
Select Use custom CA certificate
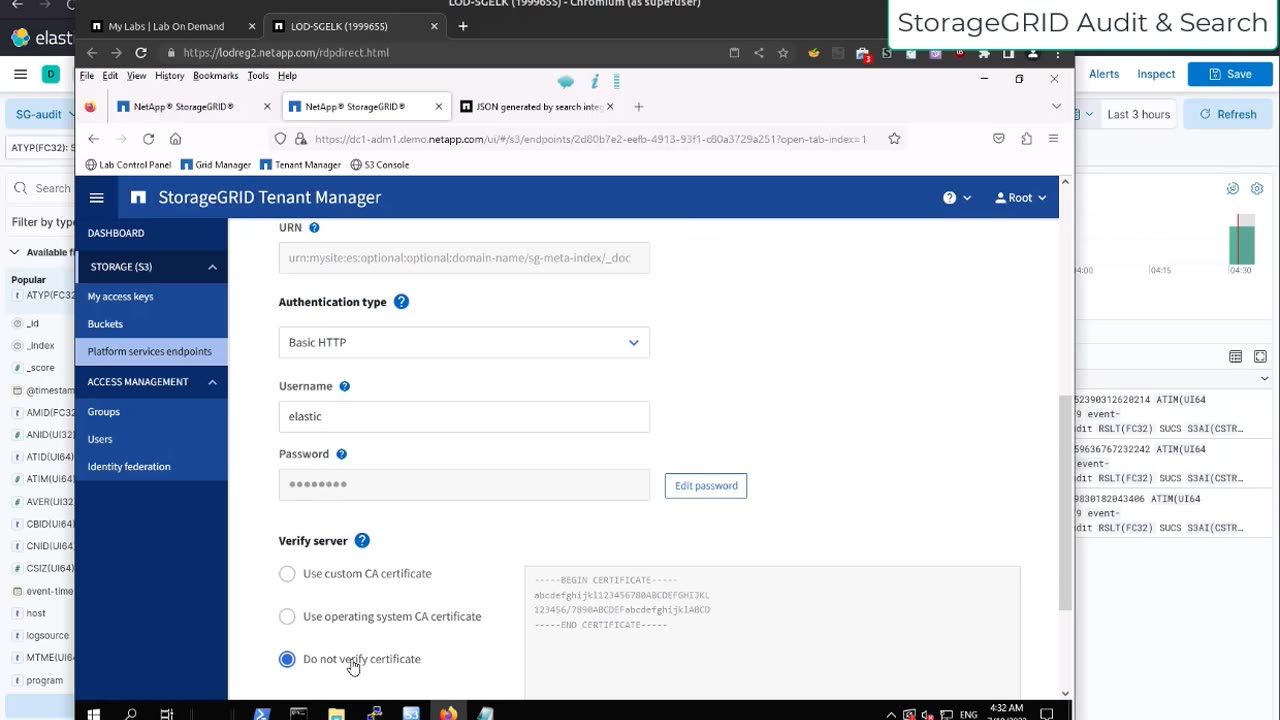(287, 574)
